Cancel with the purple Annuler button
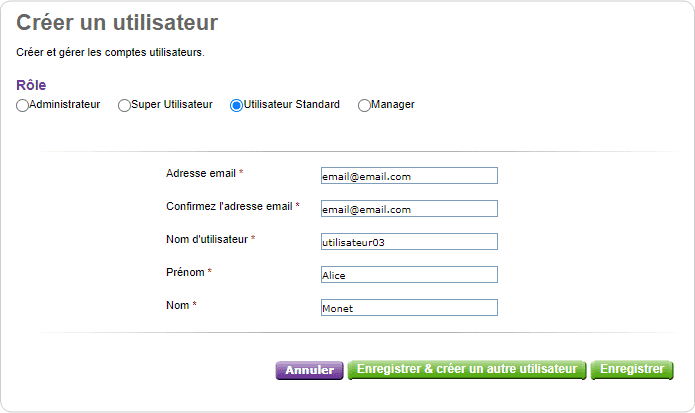Screen dimensions: 695x413 [x=309, y=370]
